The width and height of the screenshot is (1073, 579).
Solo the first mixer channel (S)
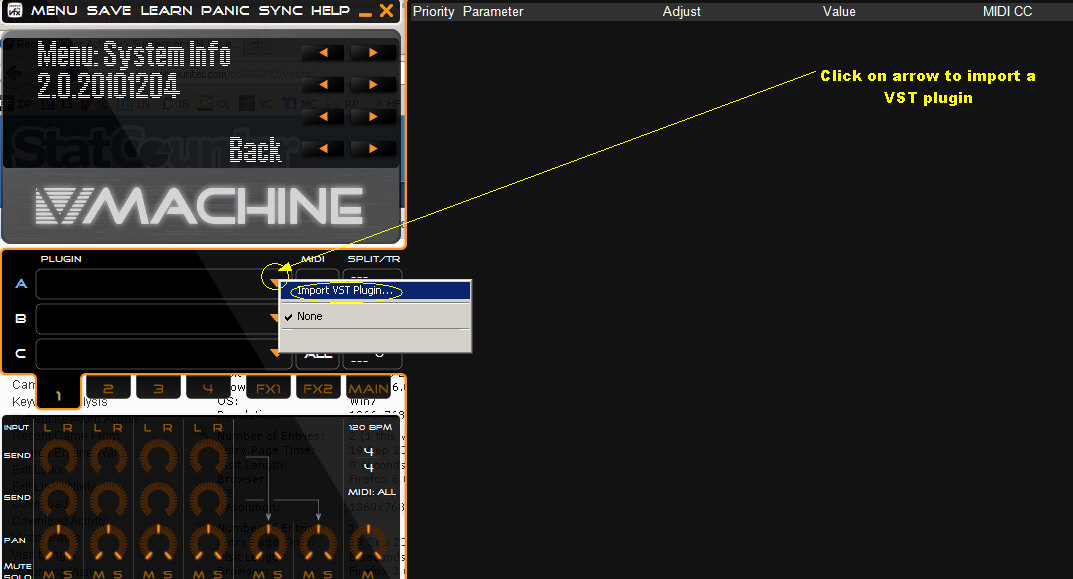[67, 574]
